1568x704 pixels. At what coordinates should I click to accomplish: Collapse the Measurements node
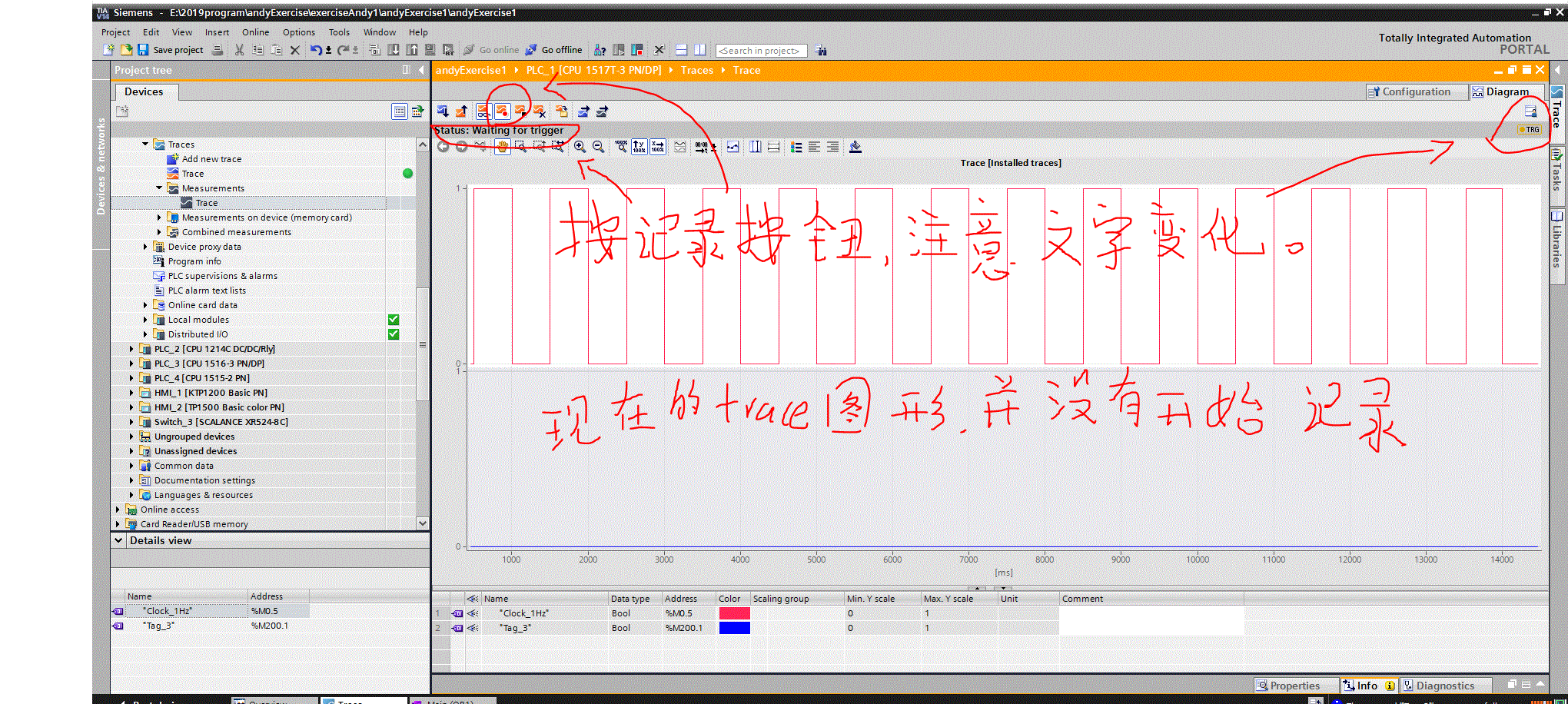coord(159,188)
